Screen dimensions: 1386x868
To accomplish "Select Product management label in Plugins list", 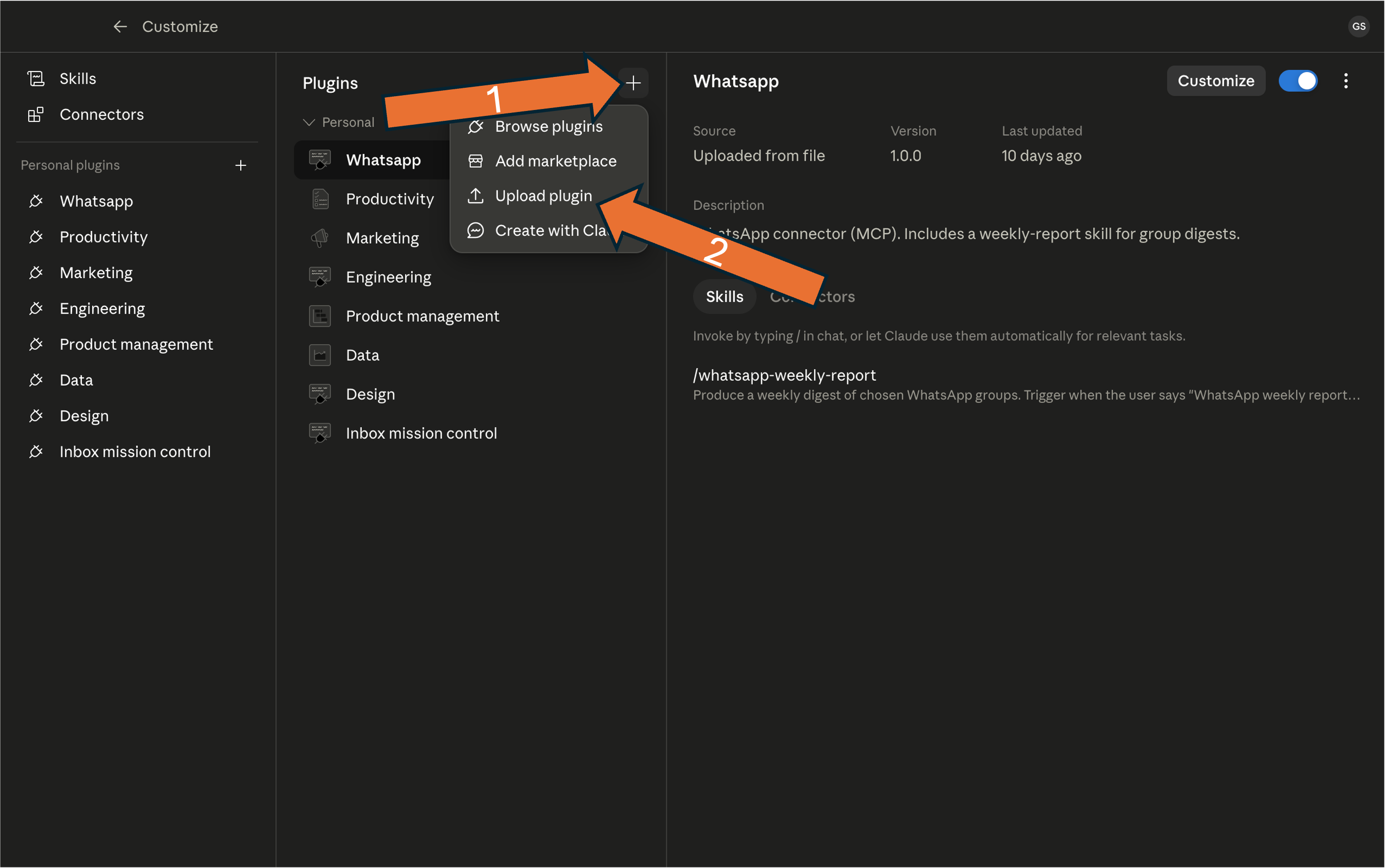I will (x=422, y=316).
